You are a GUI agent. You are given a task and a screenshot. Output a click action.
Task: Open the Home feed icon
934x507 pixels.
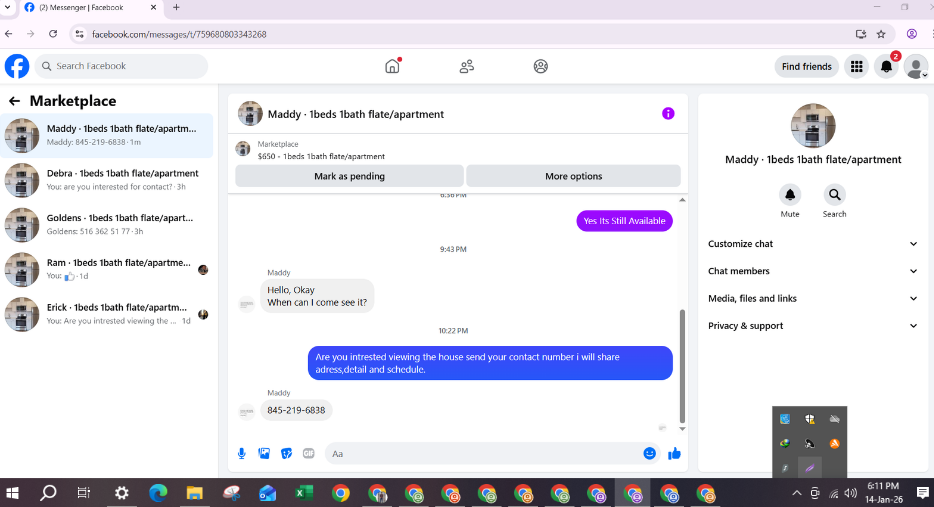coord(393,66)
